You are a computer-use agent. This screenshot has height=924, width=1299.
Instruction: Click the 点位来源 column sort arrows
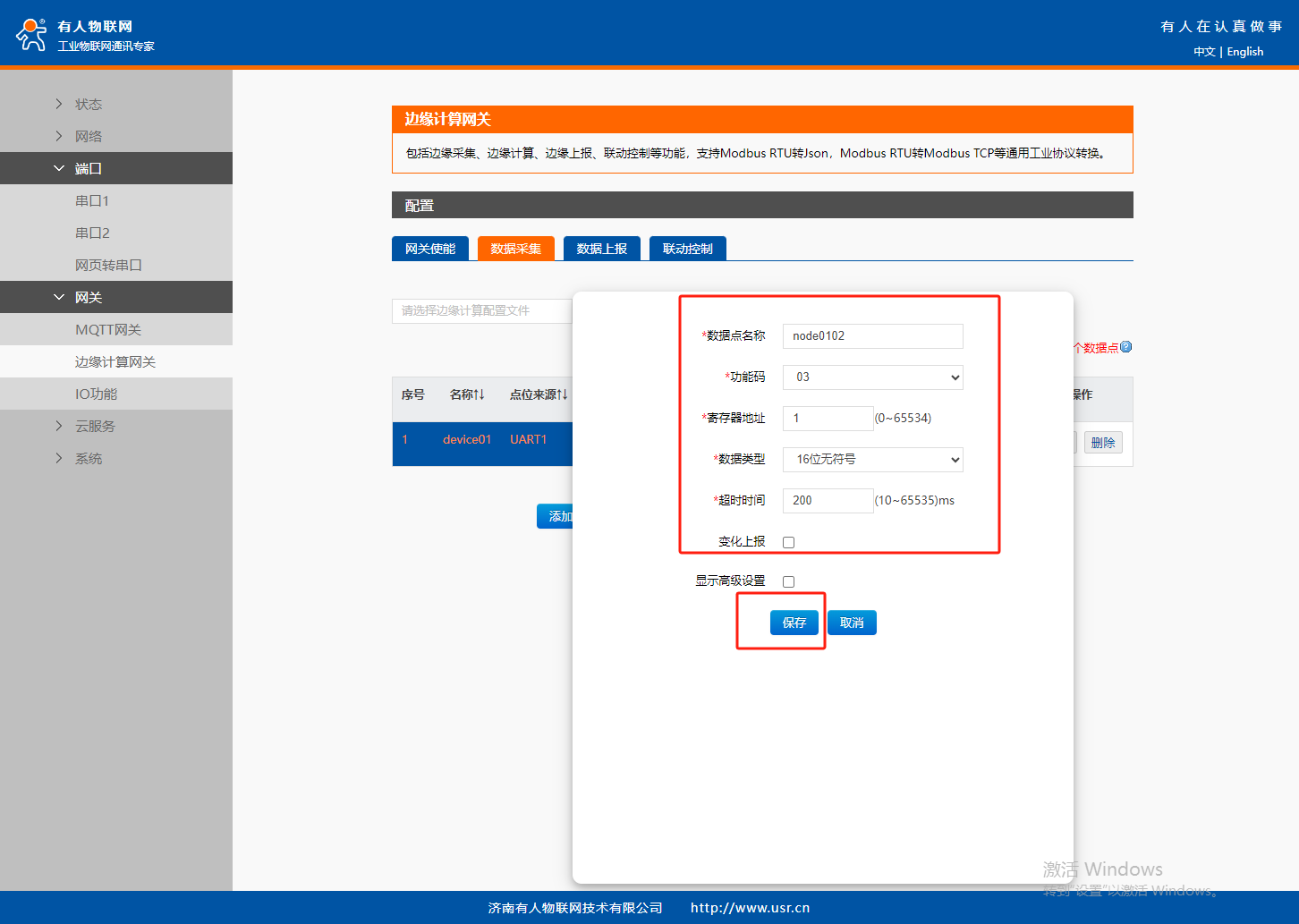coord(563,394)
